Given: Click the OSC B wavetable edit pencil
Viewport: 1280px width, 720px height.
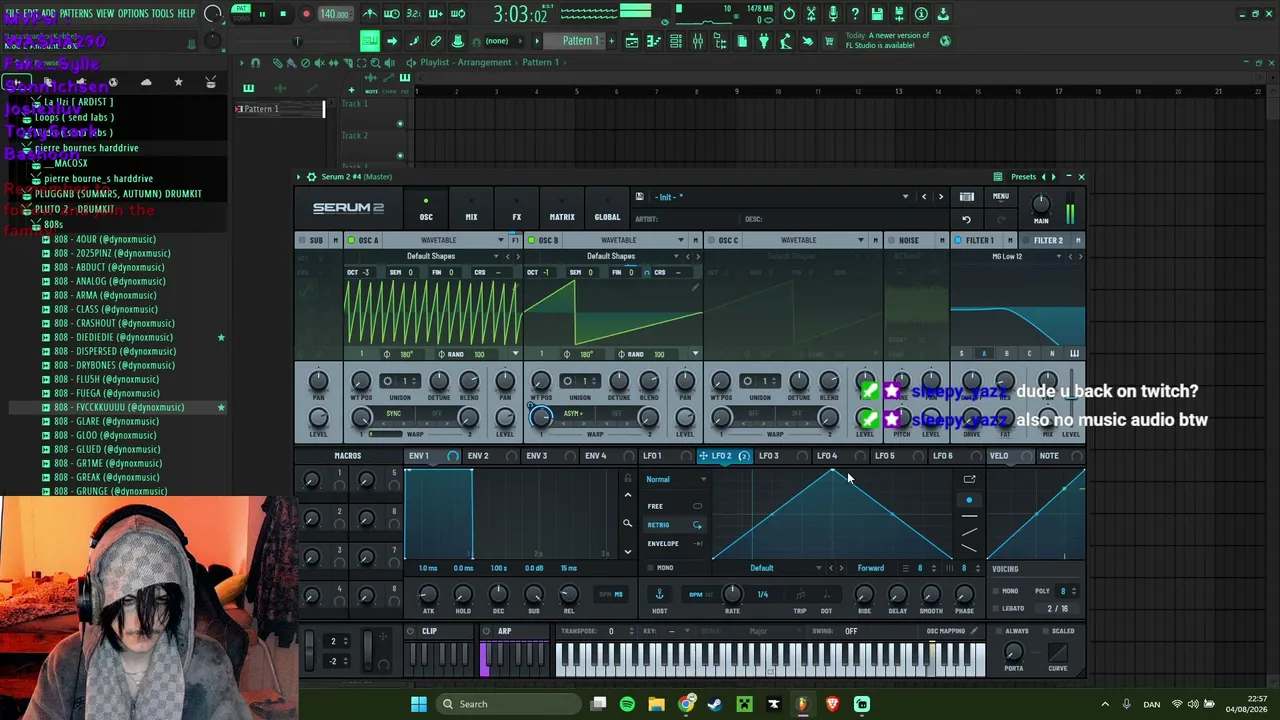Looking at the screenshot, I should pos(695,287).
